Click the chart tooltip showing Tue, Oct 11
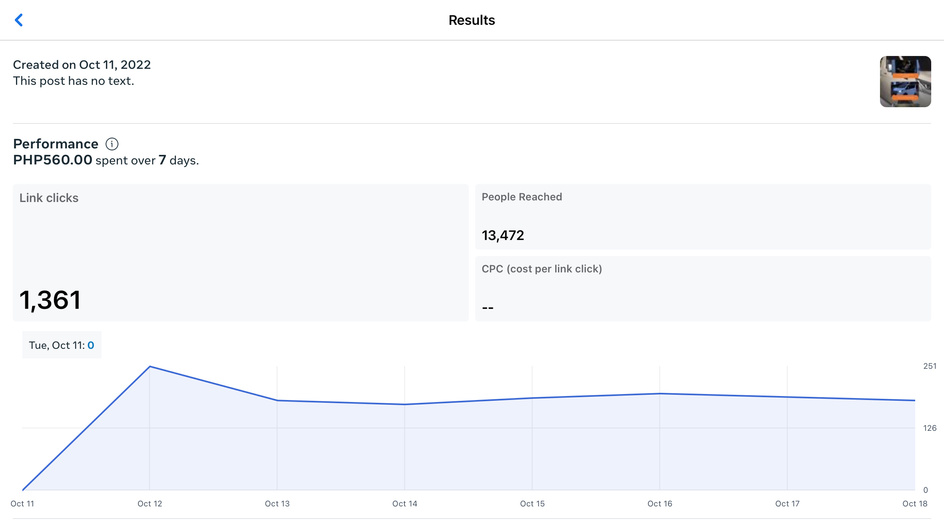Viewport: 944px width, 522px height. click(61, 345)
